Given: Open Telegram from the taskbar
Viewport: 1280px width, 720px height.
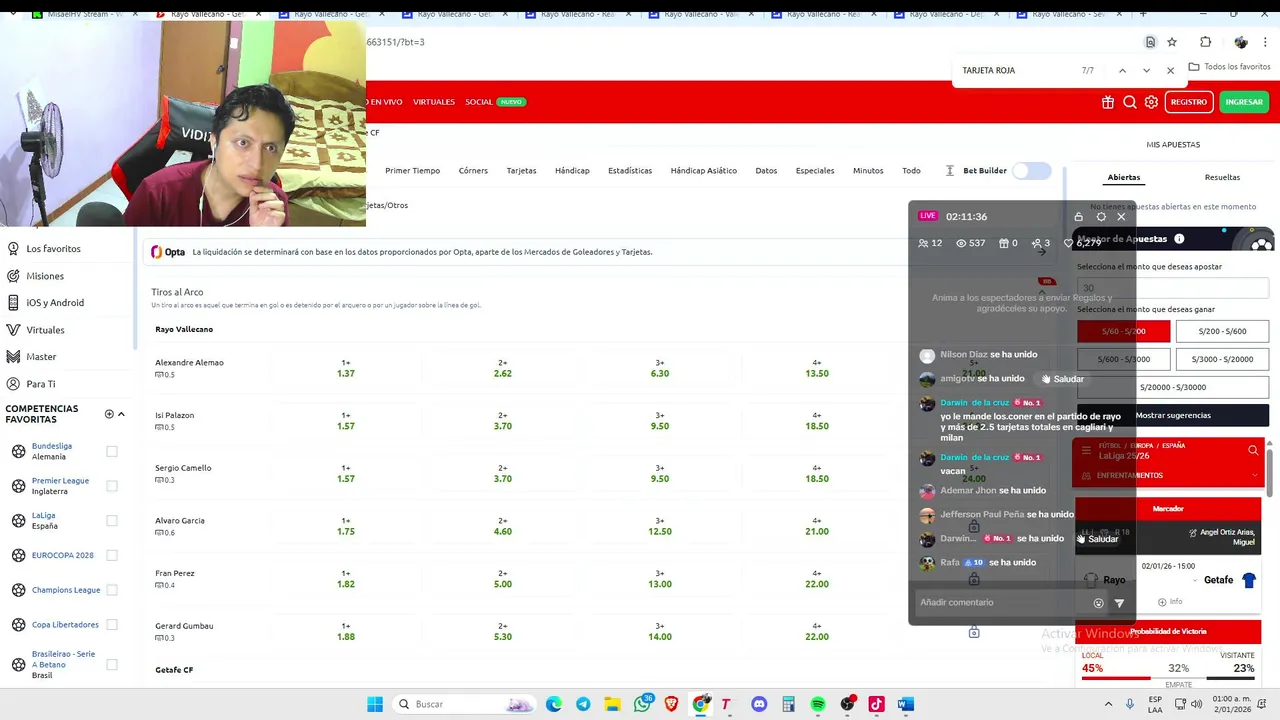Looking at the screenshot, I should pos(583,704).
